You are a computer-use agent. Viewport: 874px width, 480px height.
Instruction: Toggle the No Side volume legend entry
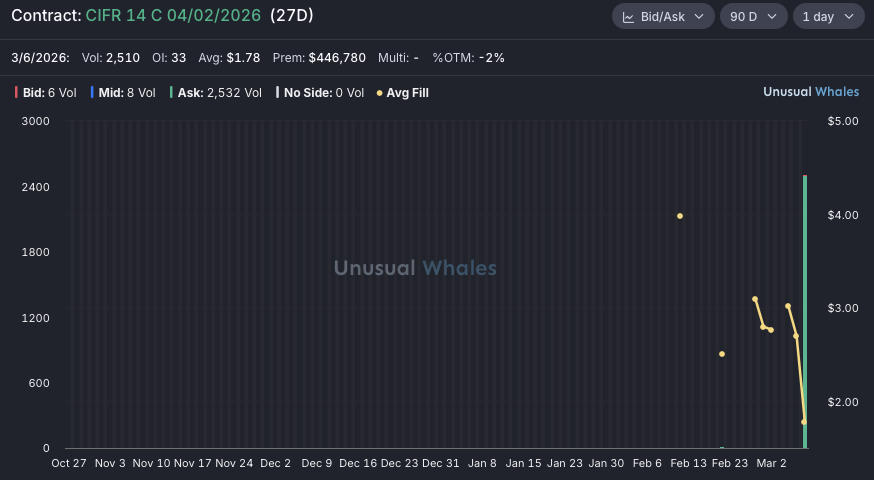pyautogui.click(x=320, y=93)
